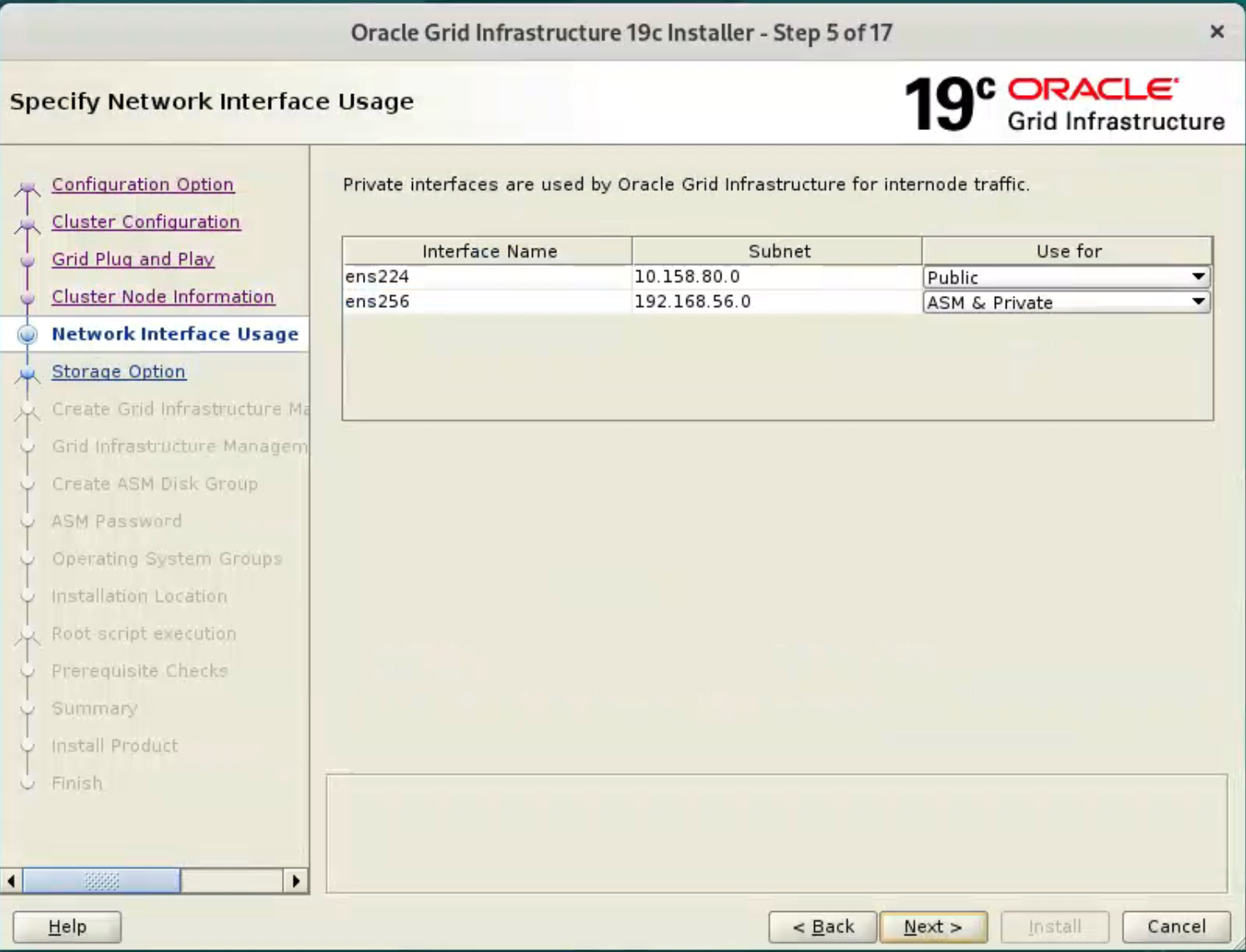Go back with the Back button

pos(822,927)
